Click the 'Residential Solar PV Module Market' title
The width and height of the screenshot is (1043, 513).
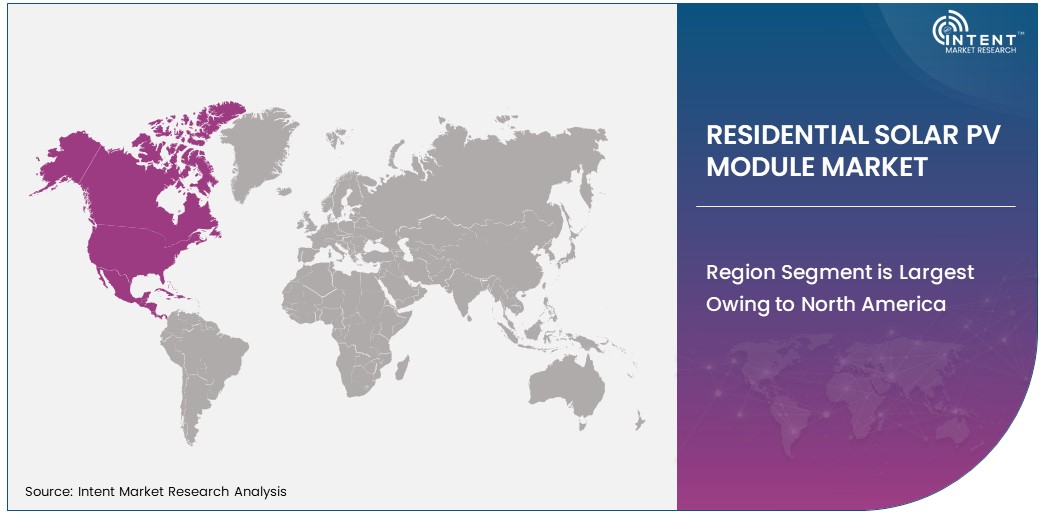point(853,151)
